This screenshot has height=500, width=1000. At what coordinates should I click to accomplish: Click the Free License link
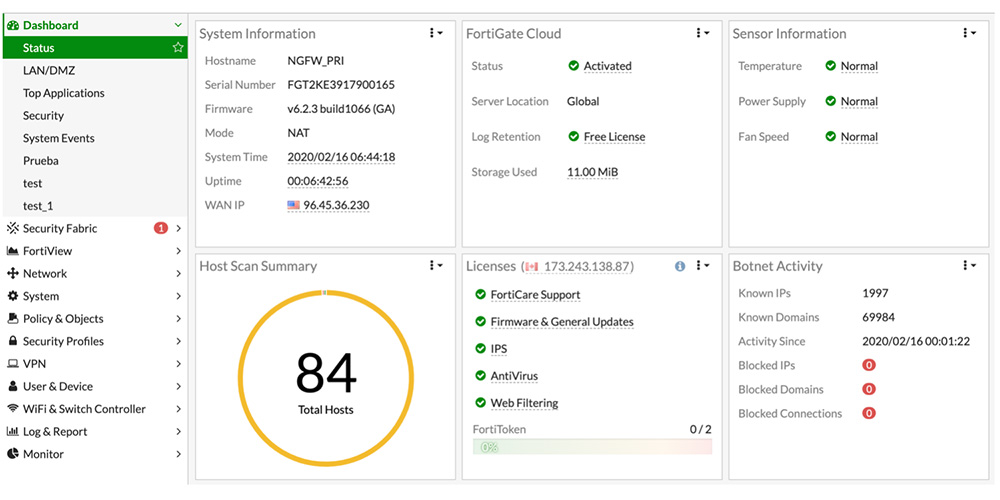[614, 137]
